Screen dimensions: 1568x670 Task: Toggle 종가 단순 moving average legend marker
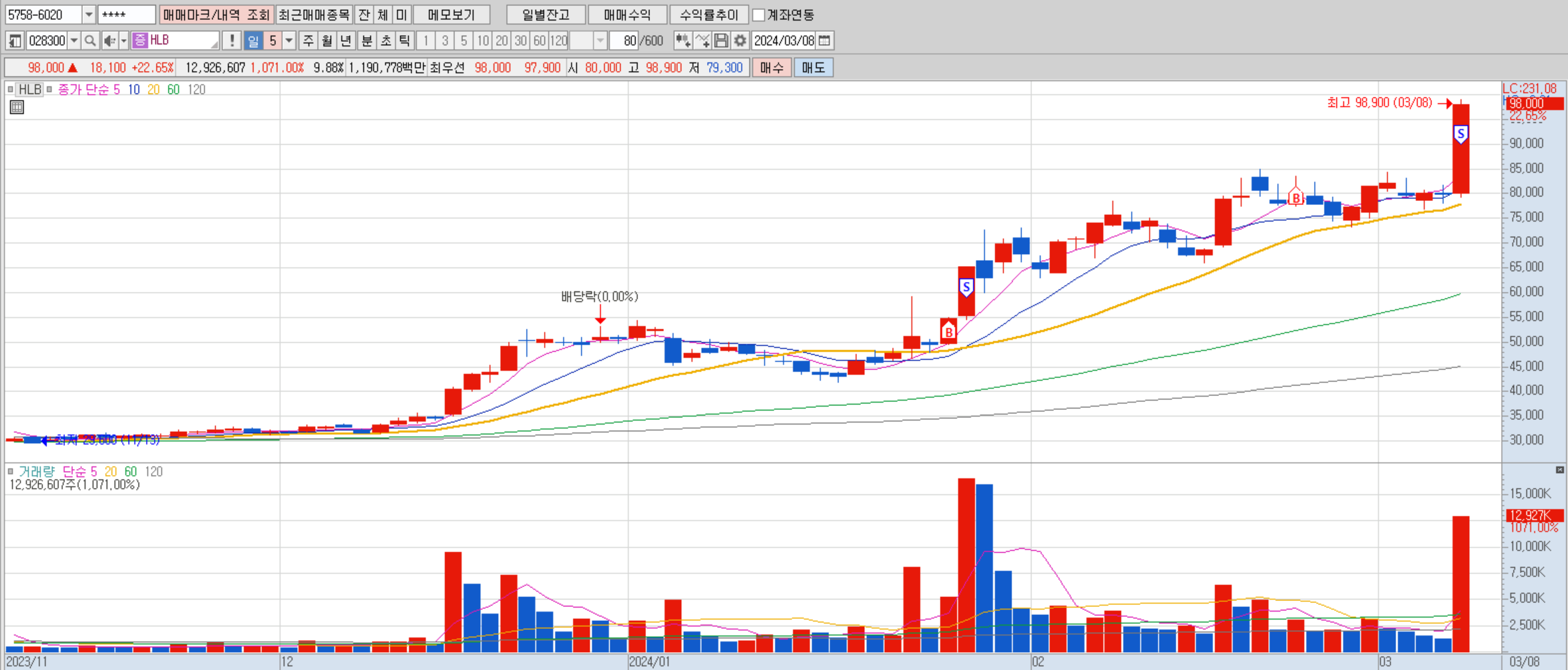[x=49, y=90]
